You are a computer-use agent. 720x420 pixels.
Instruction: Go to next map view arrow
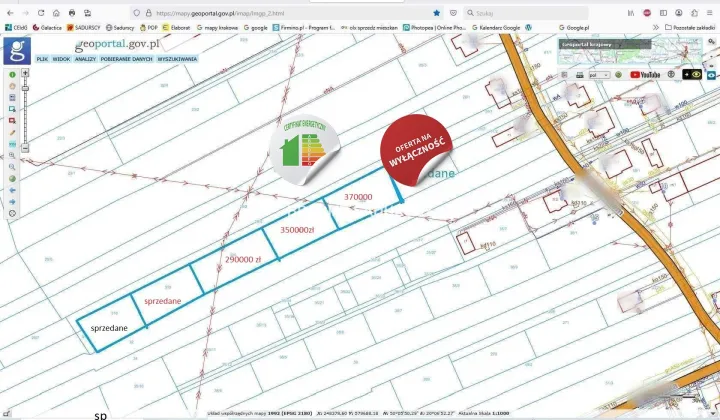point(12,202)
